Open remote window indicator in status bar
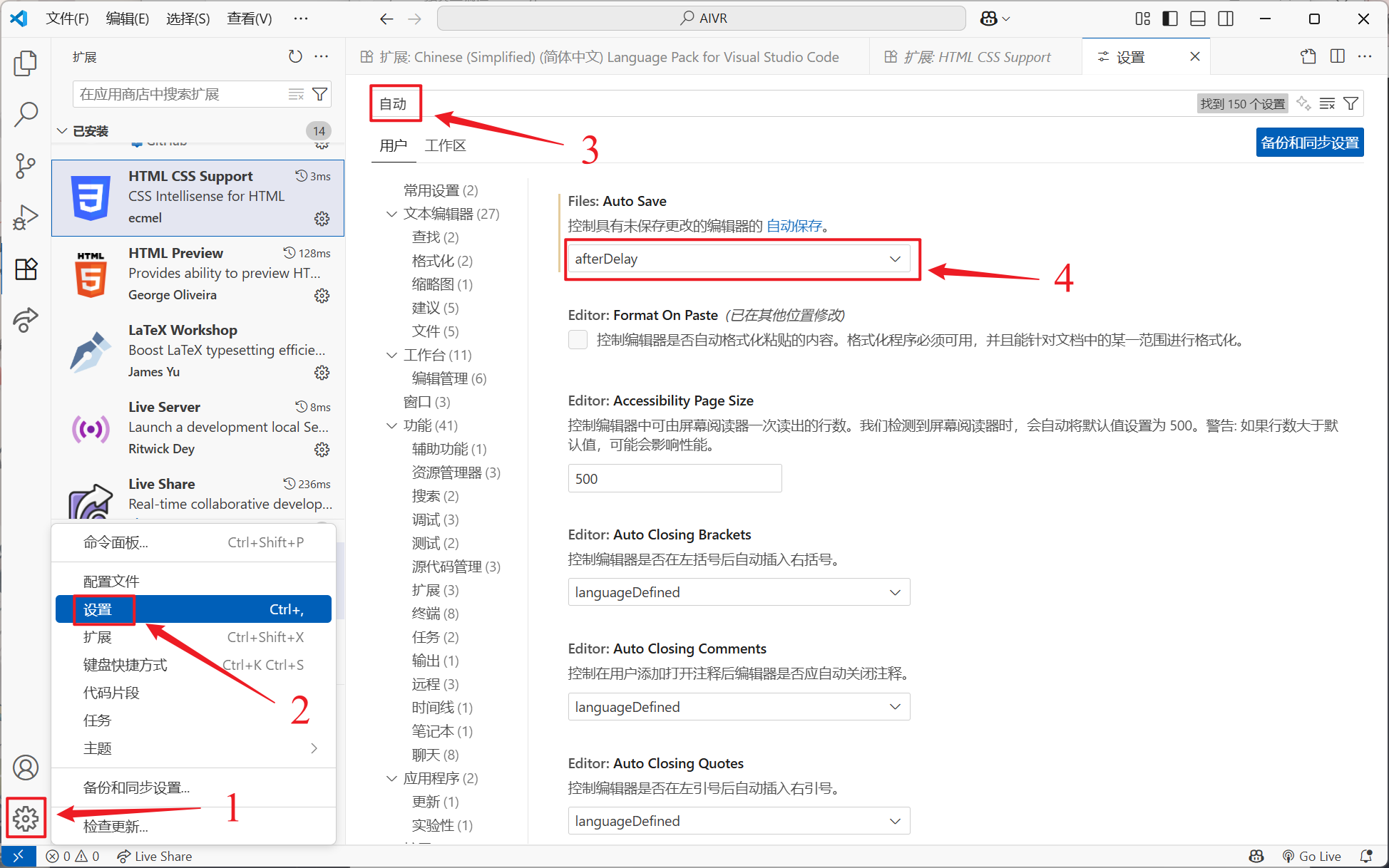This screenshot has height=868, width=1389. 19,856
